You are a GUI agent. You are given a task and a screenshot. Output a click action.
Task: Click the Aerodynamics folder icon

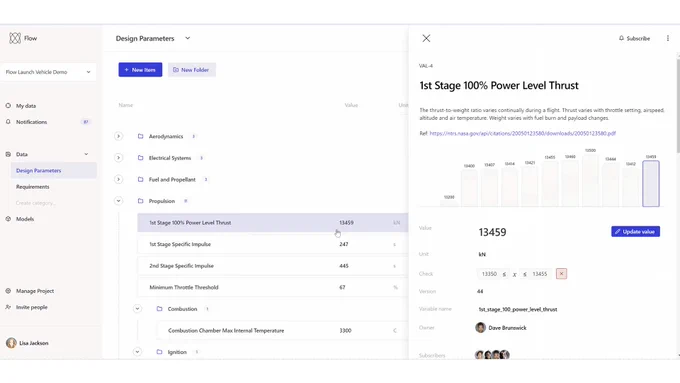point(141,136)
